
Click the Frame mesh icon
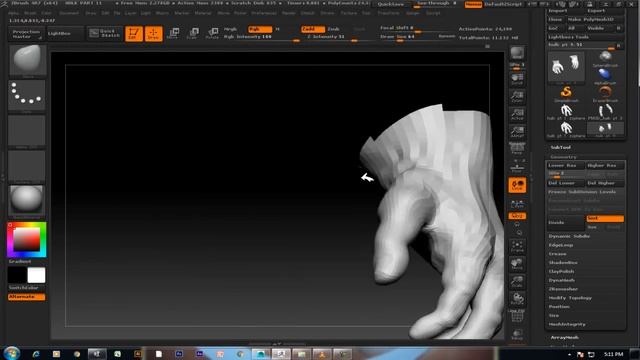tap(517, 246)
